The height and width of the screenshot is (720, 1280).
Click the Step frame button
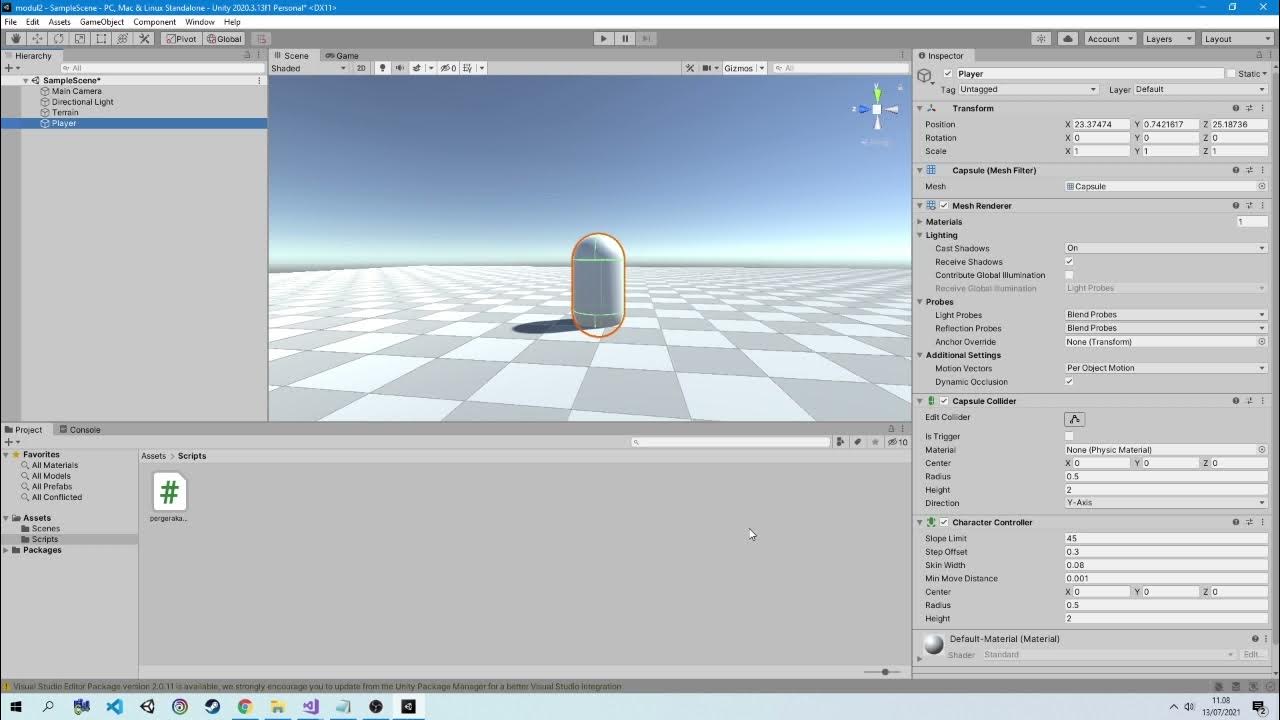(646, 39)
